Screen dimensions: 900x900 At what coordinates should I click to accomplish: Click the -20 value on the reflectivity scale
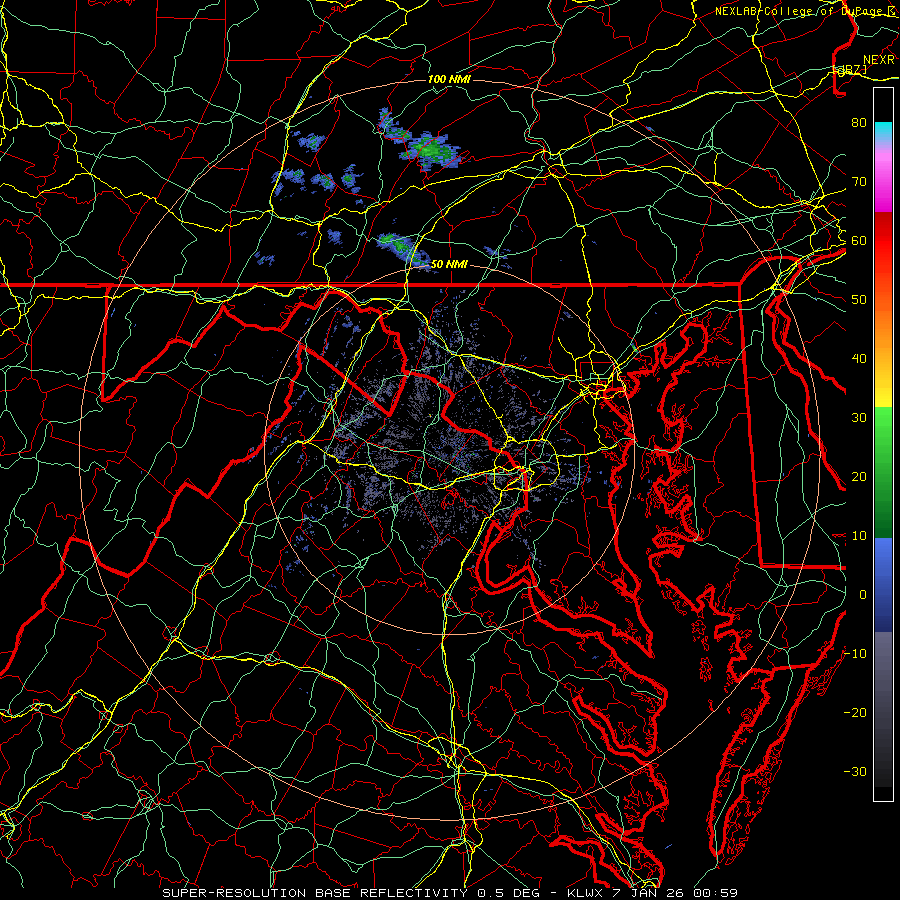point(855,712)
